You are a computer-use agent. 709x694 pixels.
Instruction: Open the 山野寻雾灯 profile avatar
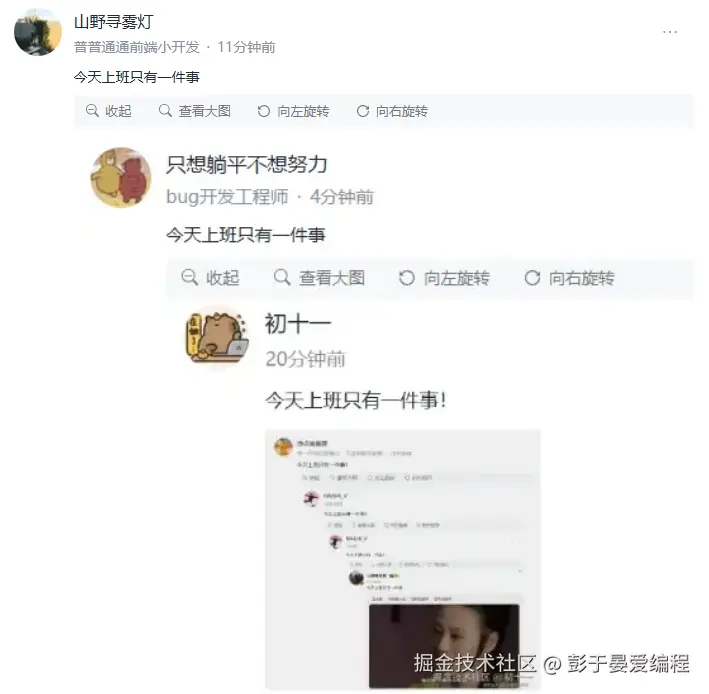click(x=38, y=33)
